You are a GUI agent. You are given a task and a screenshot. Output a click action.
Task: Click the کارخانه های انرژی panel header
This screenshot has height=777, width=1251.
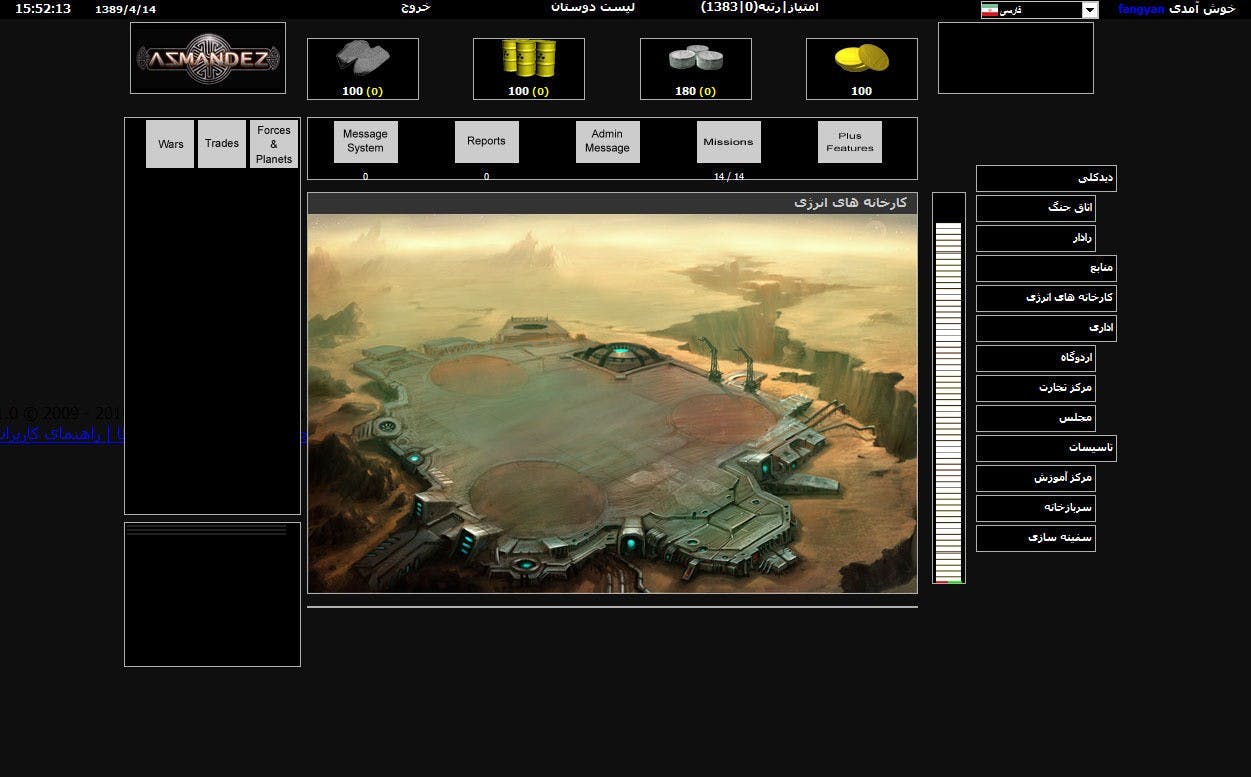pyautogui.click(x=612, y=203)
